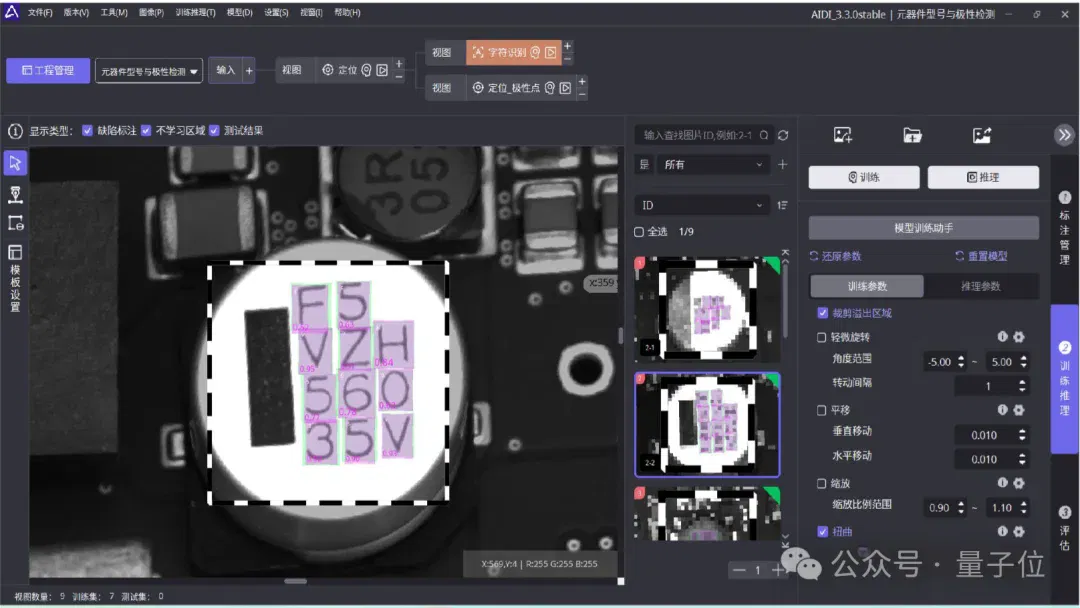Click the 推理 inference button
Viewport: 1080px width, 608px height.
pyautogui.click(x=983, y=177)
